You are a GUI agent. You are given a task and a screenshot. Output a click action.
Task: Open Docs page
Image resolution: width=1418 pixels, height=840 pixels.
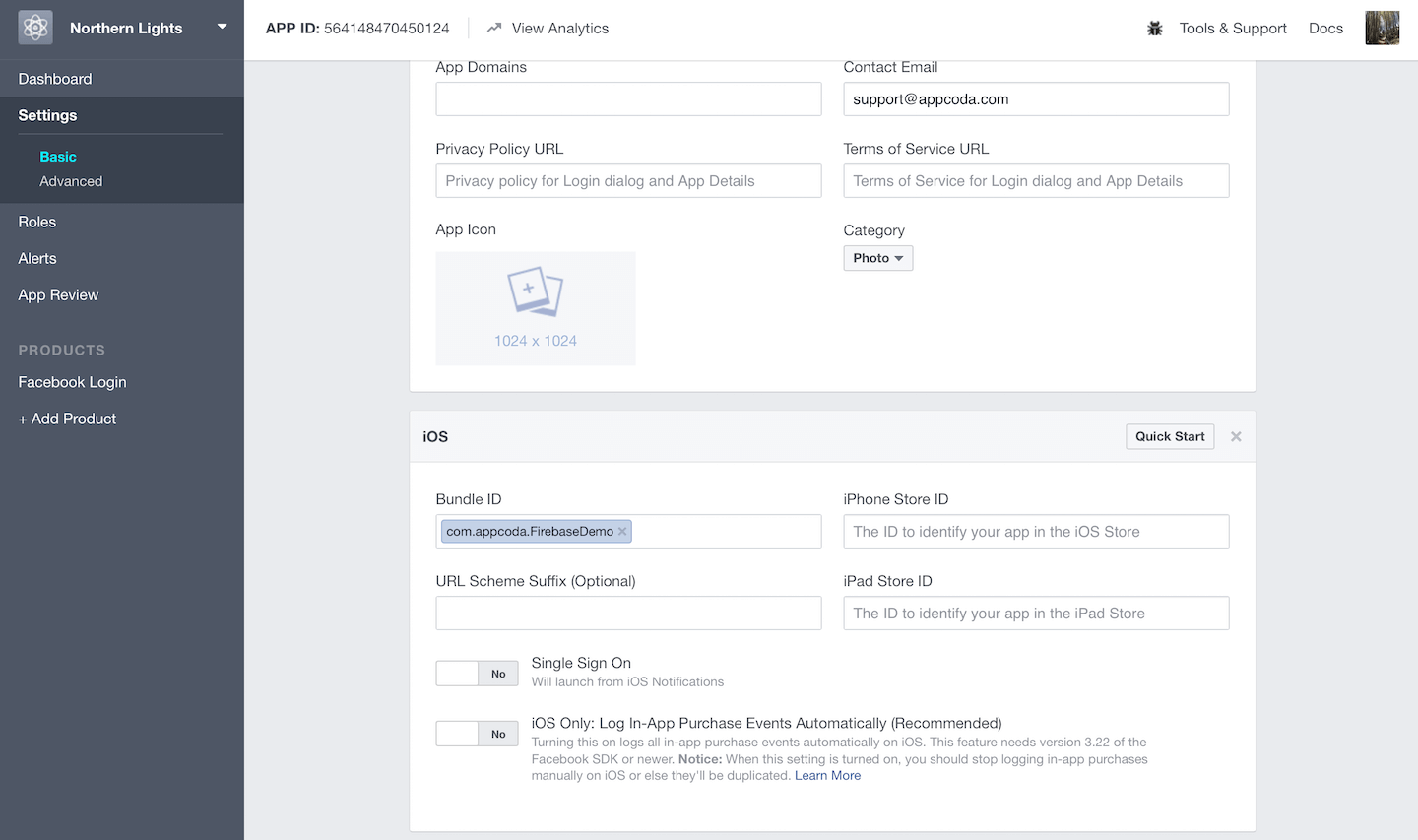point(1325,28)
